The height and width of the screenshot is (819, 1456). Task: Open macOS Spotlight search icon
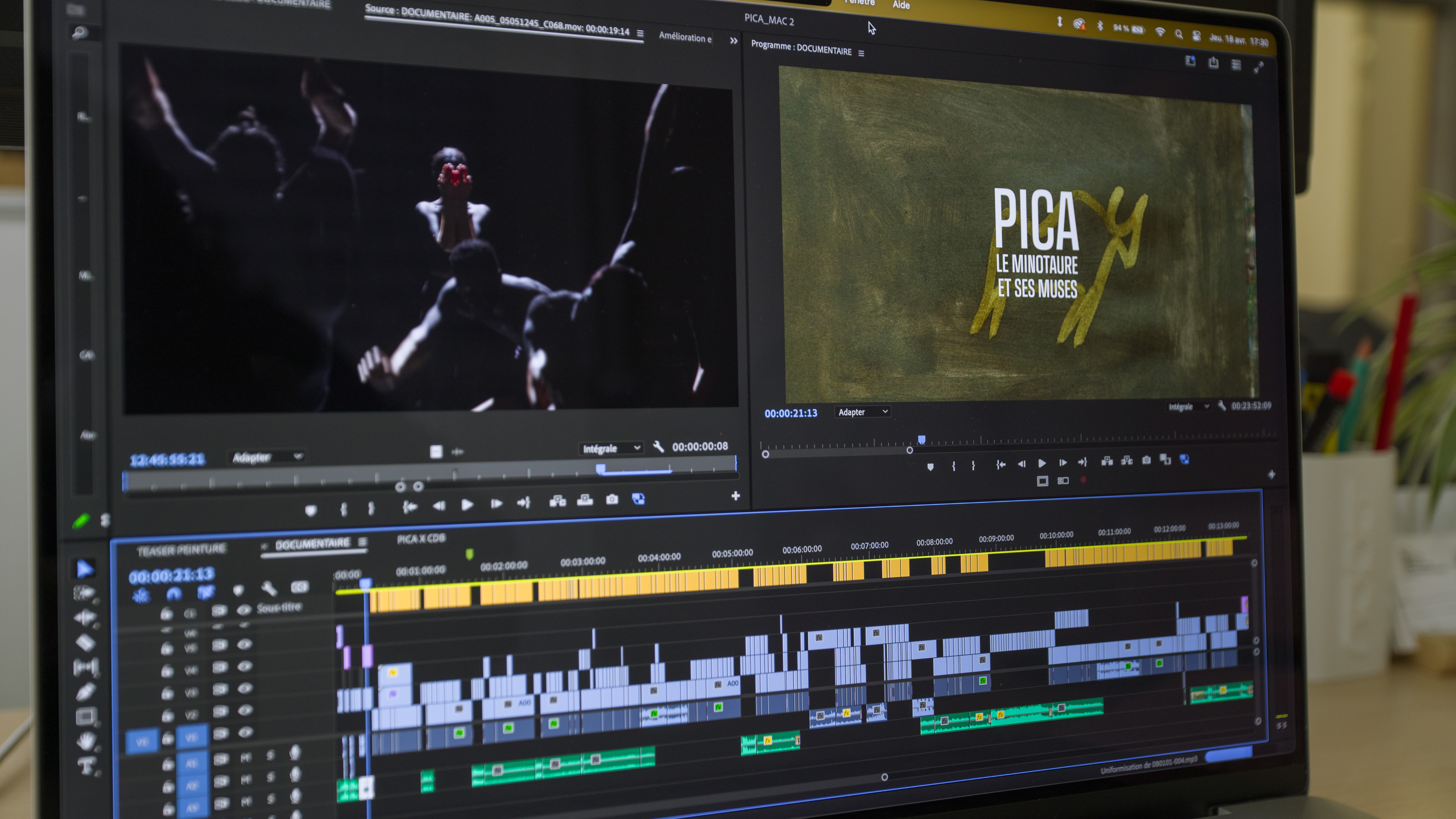click(x=1178, y=34)
